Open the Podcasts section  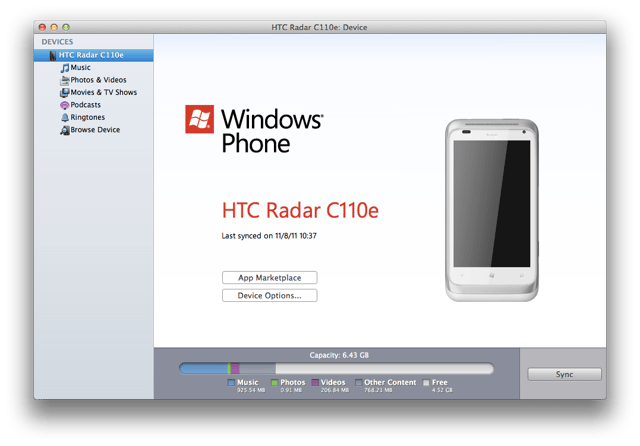(x=85, y=105)
